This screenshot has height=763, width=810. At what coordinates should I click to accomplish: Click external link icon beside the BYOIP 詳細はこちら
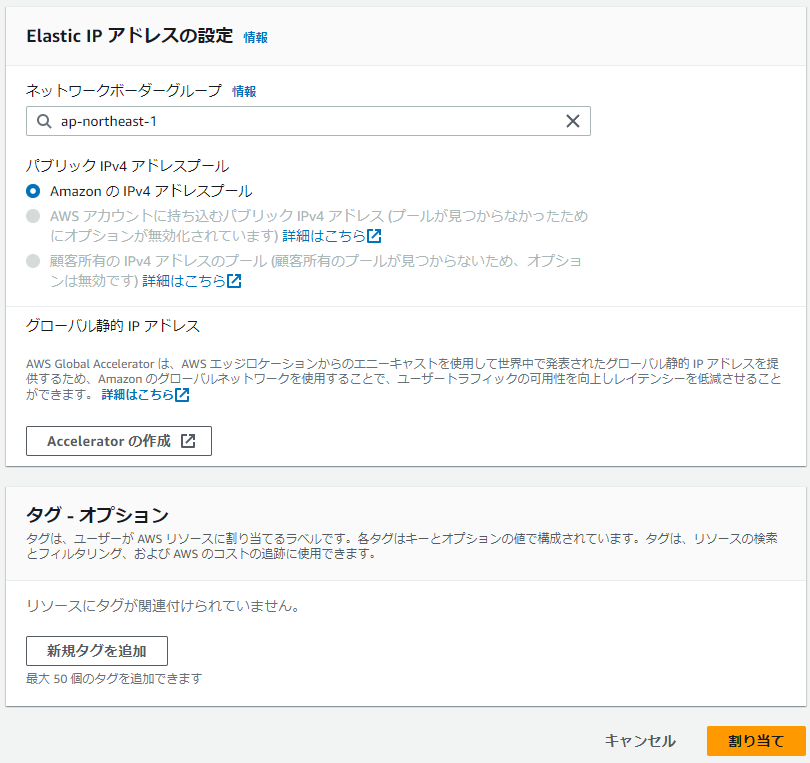[x=374, y=236]
